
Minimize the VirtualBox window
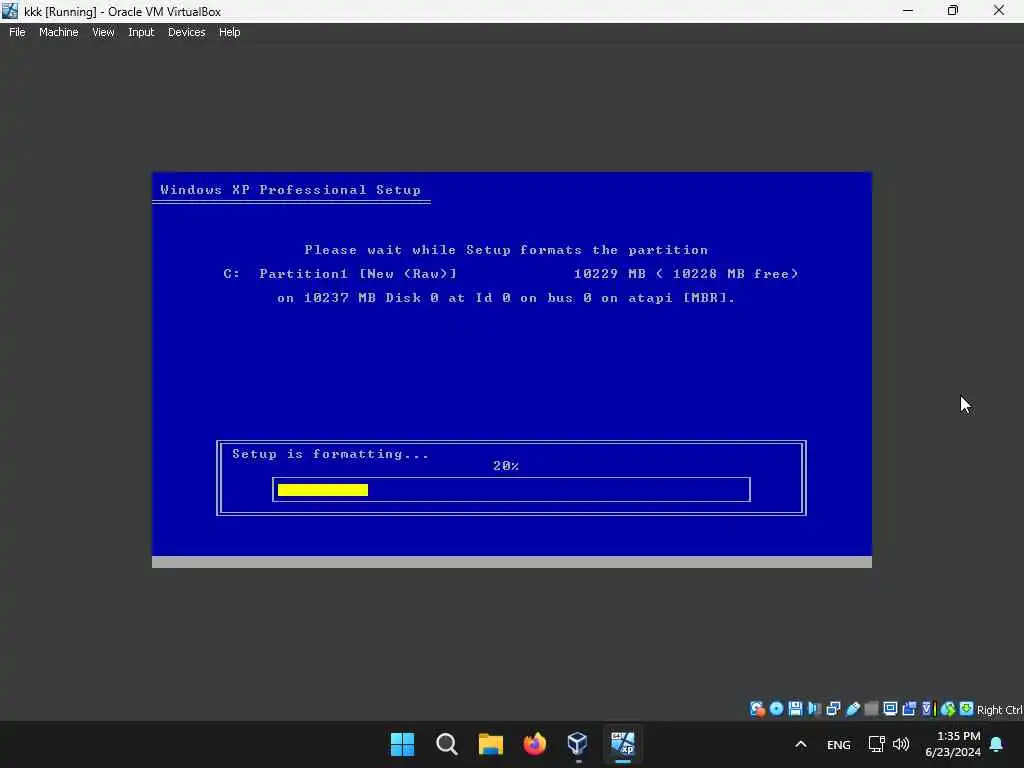click(908, 11)
